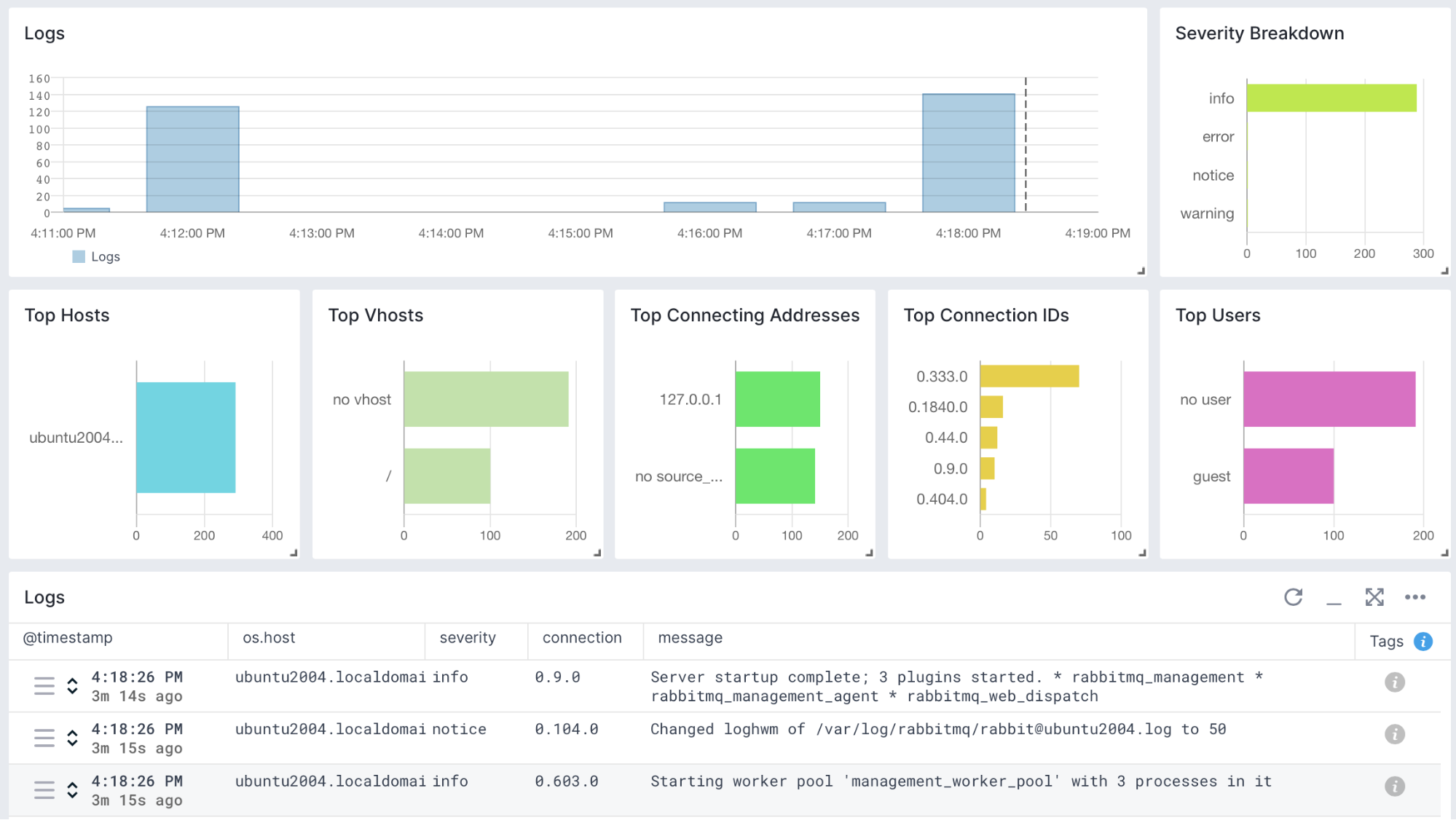Sort by the severity column header
Image resolution: width=1456 pixels, height=820 pixels.
pos(468,638)
